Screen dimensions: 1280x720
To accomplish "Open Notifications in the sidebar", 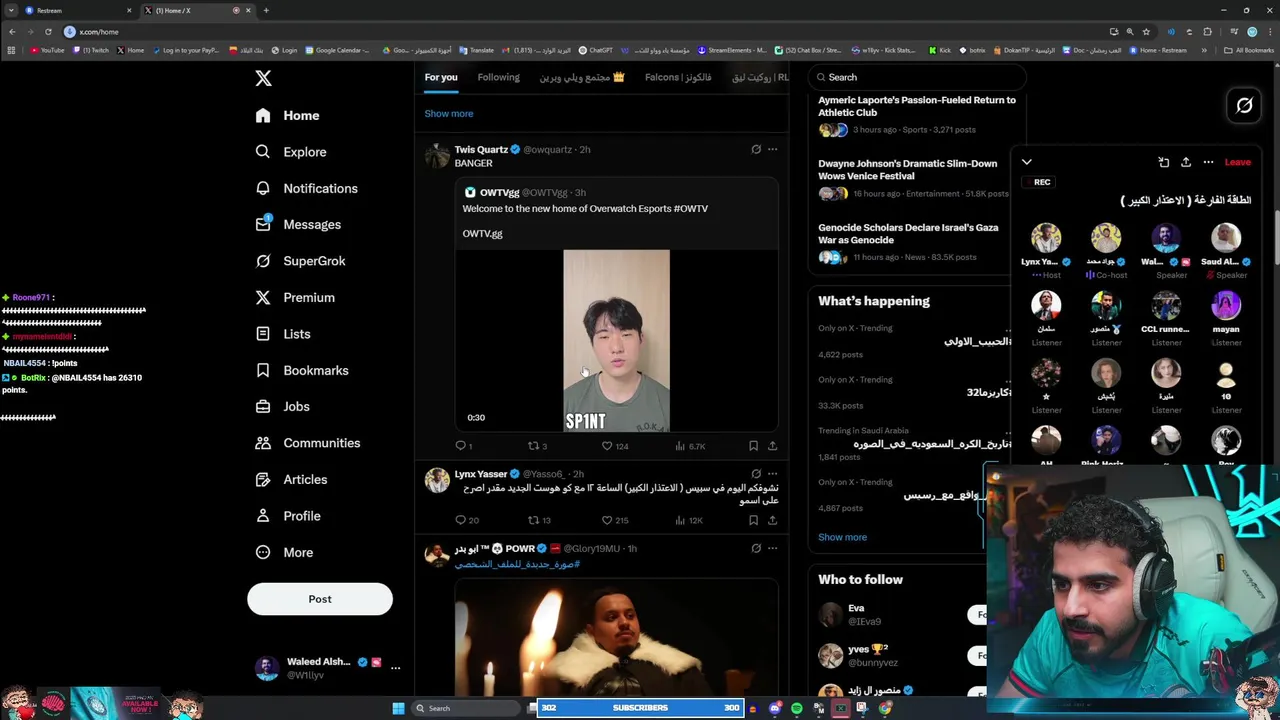I will (306, 188).
